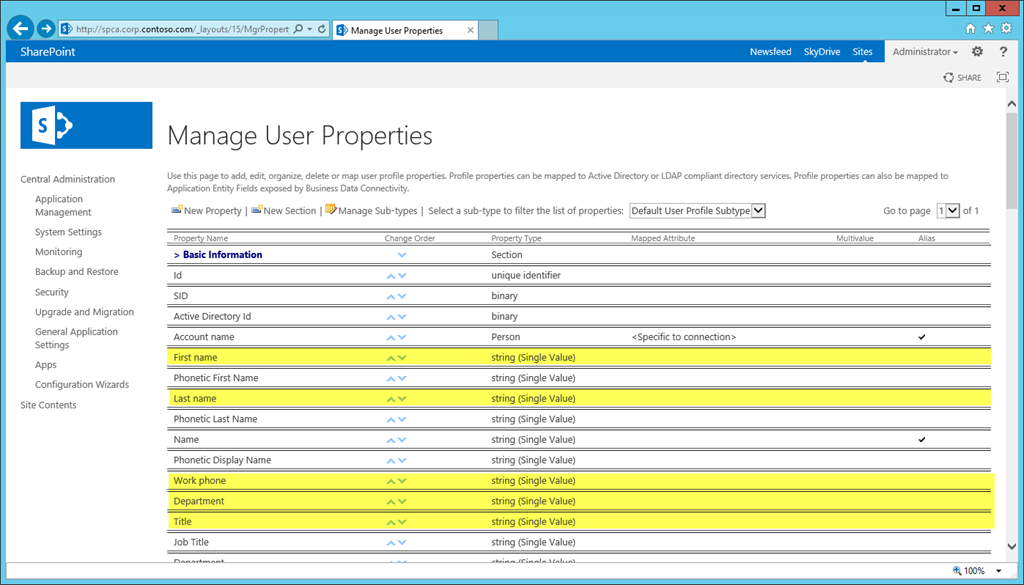Image resolution: width=1024 pixels, height=585 pixels.
Task: Open Default User Profile Subtype dropdown
Action: [697, 211]
